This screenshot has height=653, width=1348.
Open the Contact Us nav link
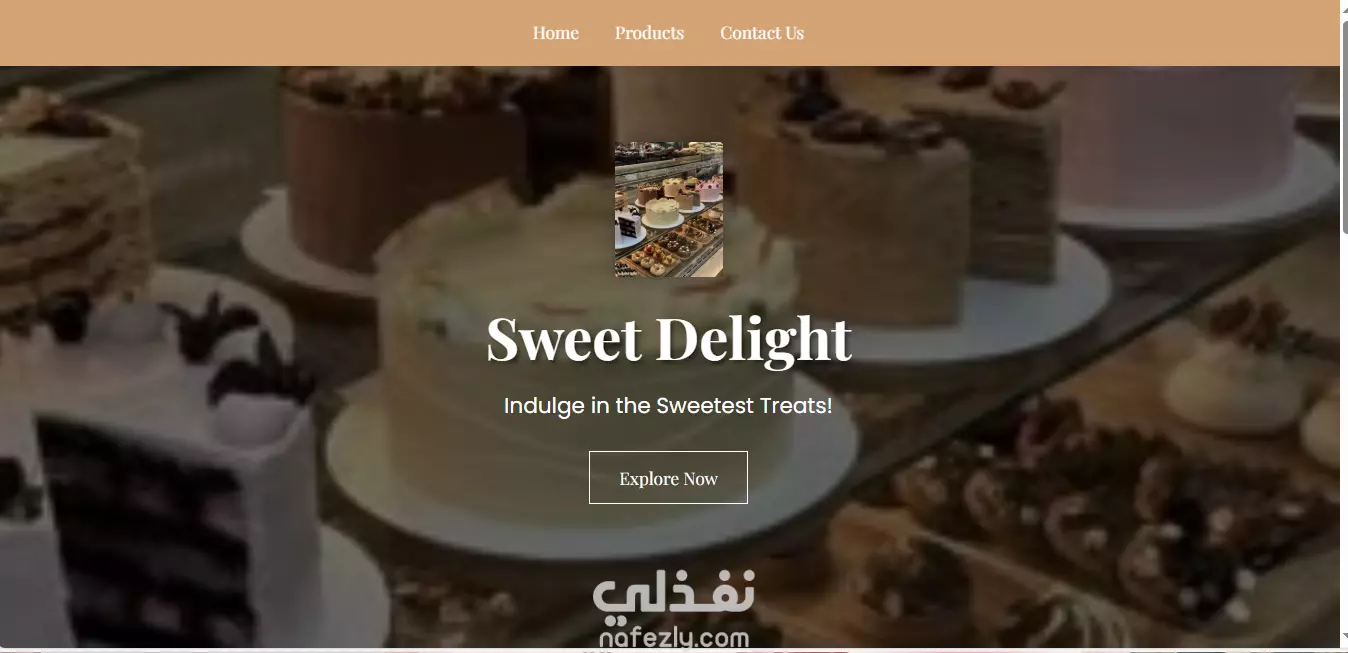(762, 33)
